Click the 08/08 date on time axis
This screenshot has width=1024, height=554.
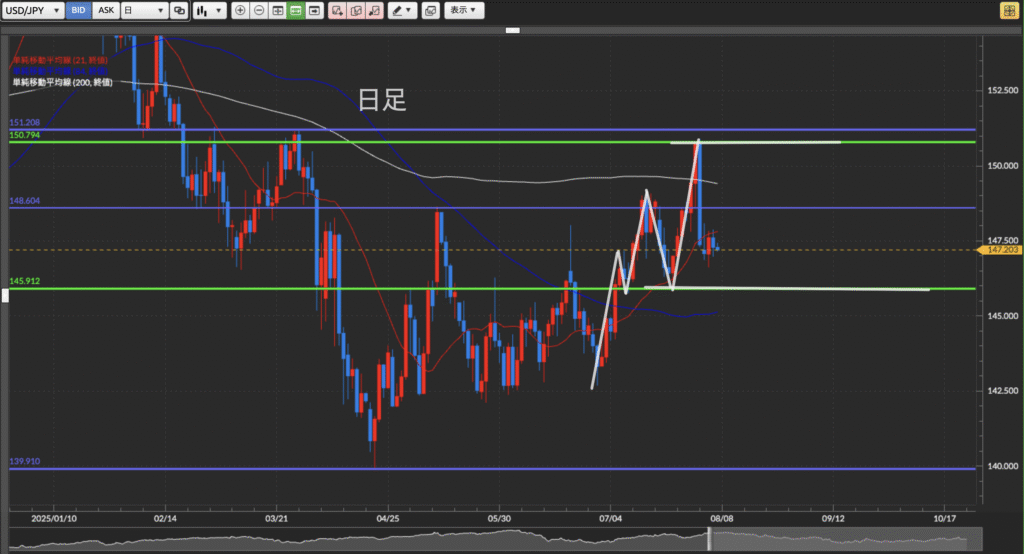tap(722, 519)
